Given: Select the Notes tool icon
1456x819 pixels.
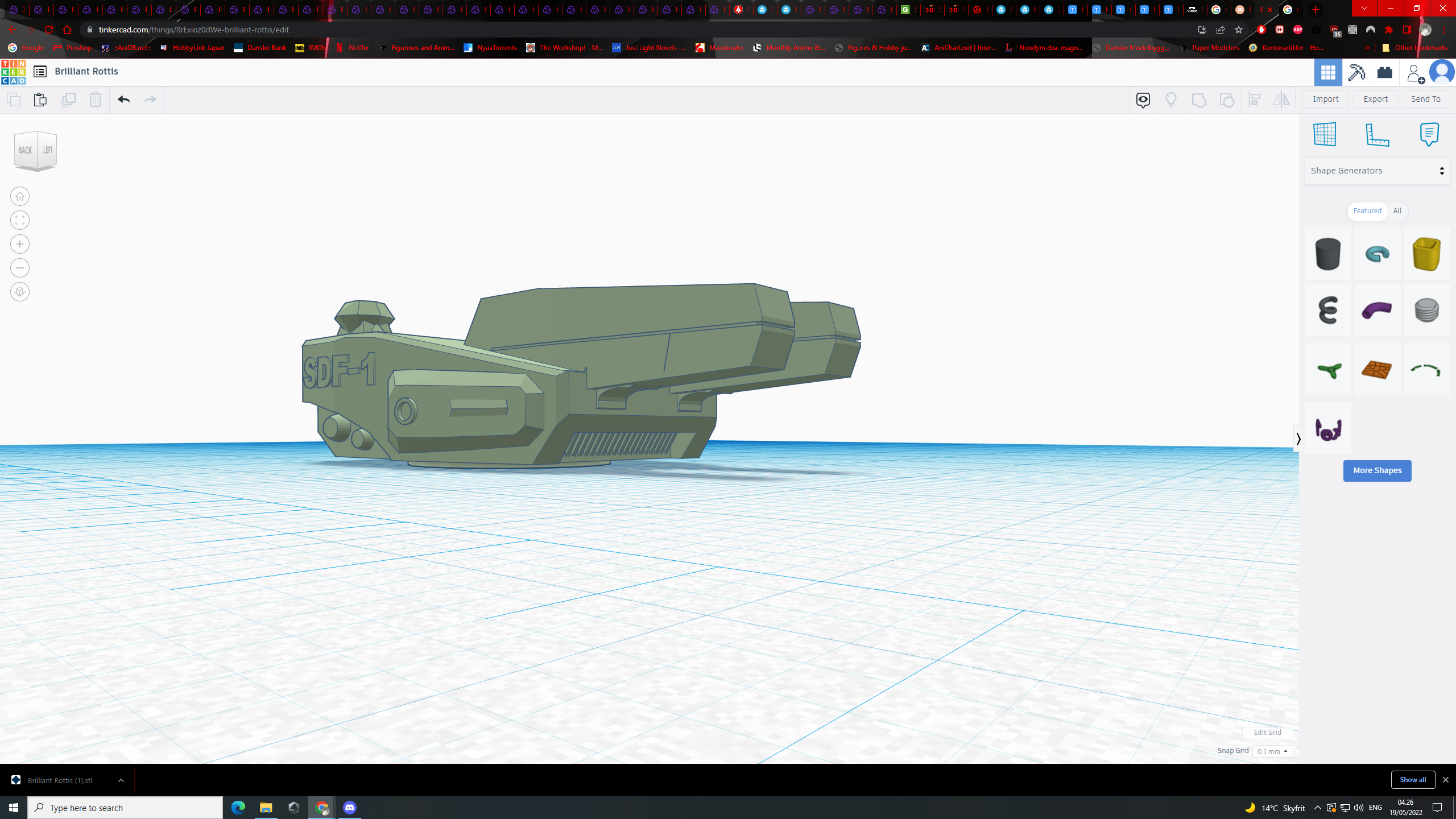Looking at the screenshot, I should pos(1429,134).
